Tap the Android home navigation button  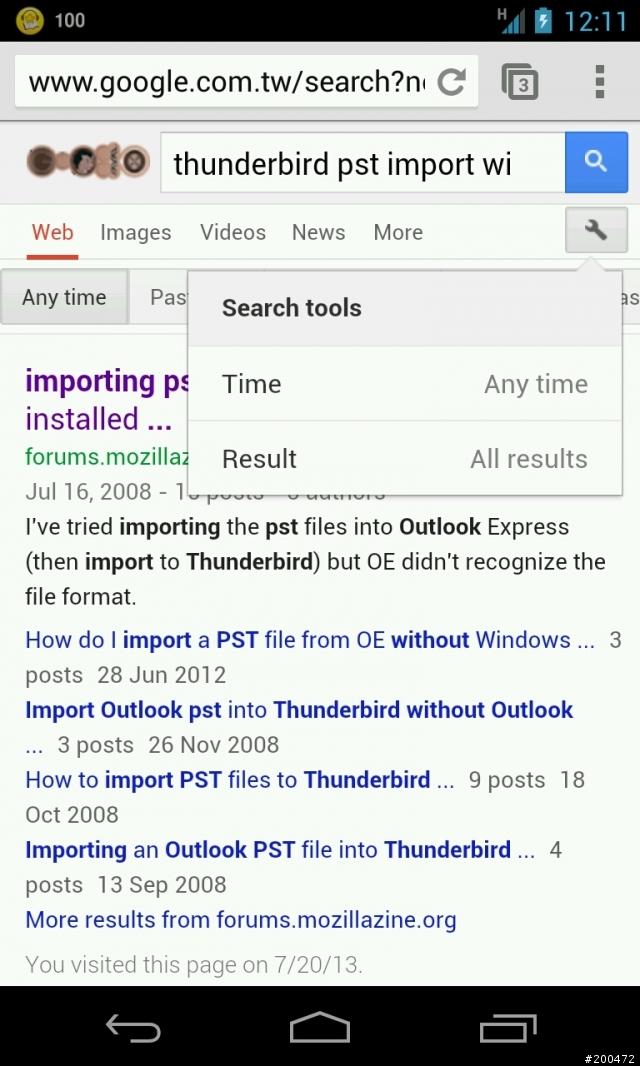click(x=320, y=1026)
